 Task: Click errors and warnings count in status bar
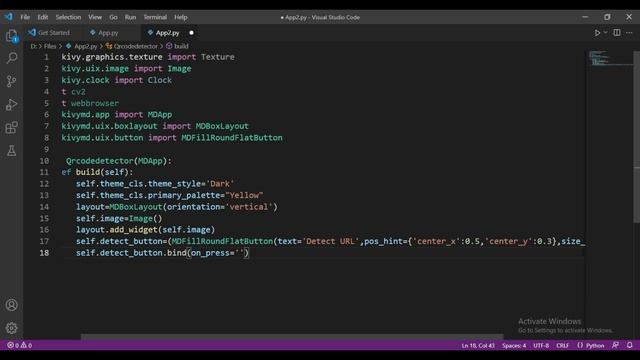(x=20, y=345)
